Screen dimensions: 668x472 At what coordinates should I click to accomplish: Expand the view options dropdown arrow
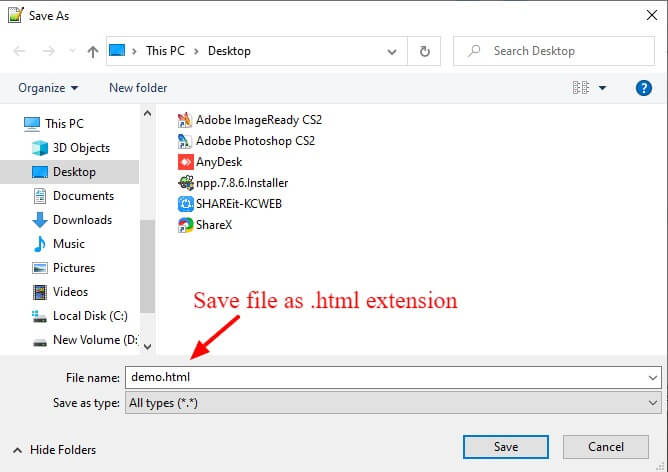pyautogui.click(x=602, y=88)
